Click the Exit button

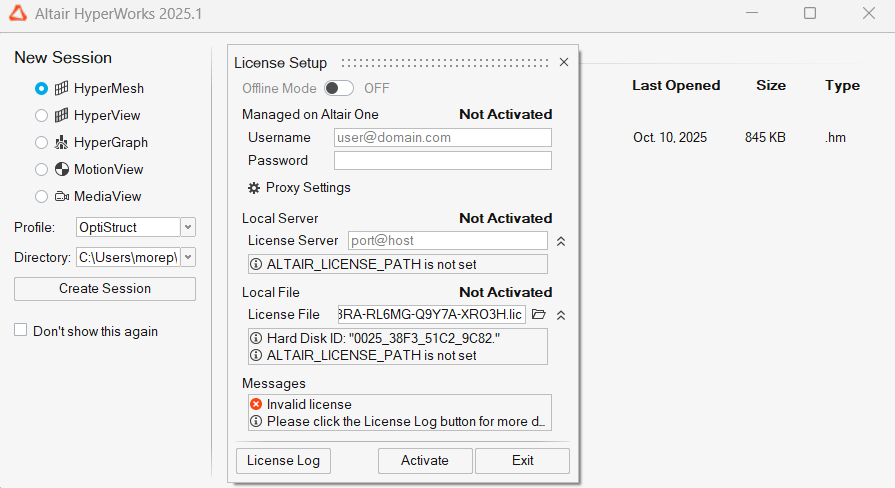pos(522,461)
